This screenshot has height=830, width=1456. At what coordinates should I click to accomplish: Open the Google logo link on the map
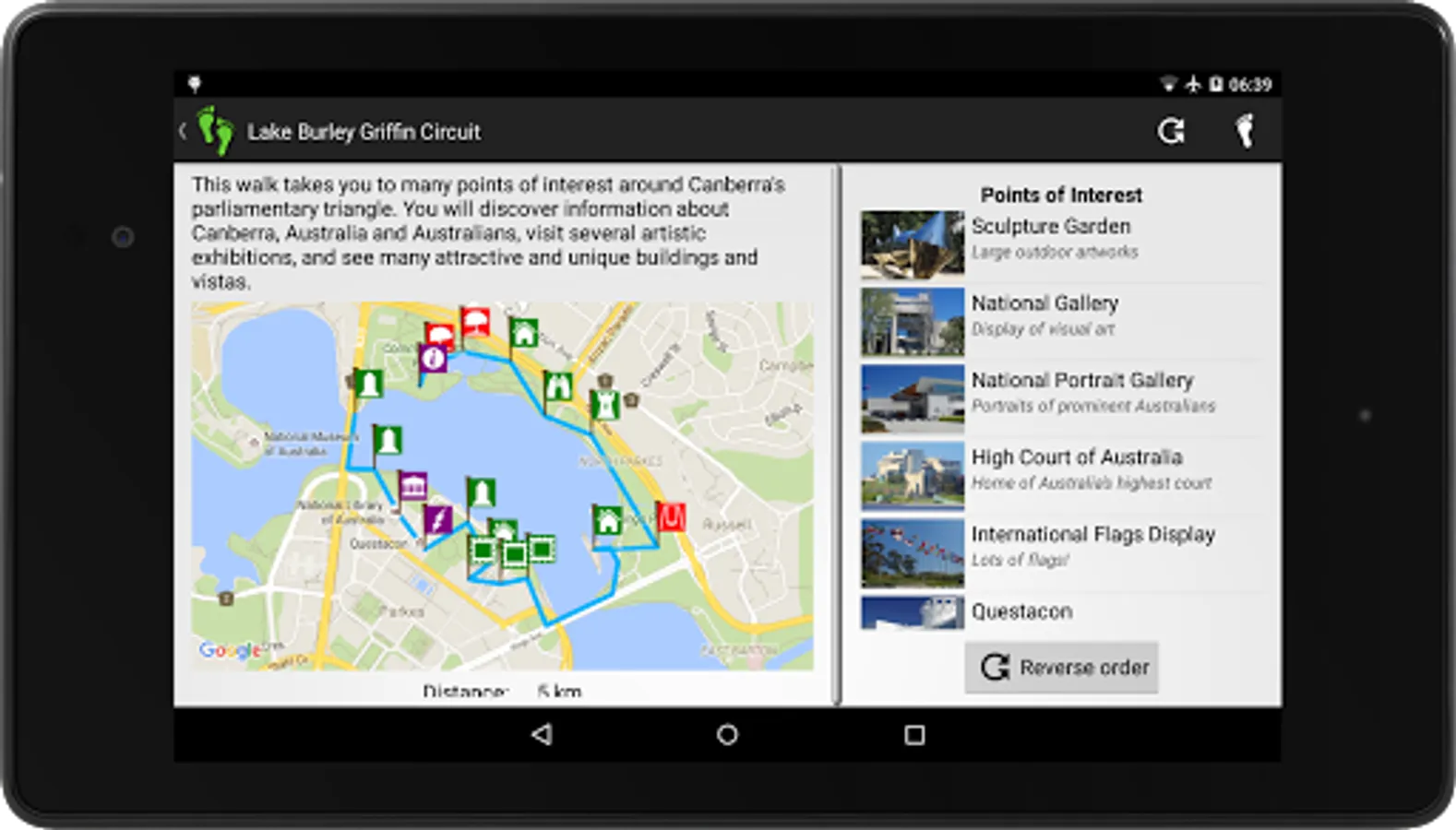click(x=231, y=649)
